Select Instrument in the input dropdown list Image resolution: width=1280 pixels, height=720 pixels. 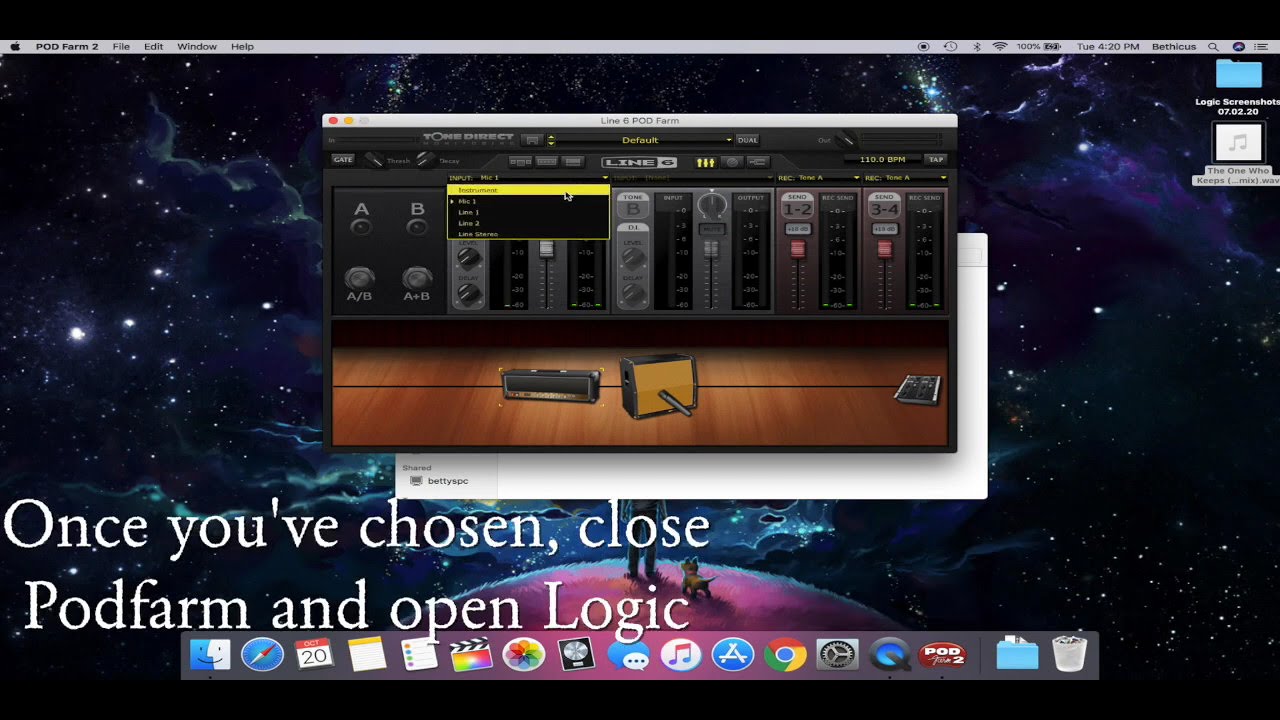(528, 190)
